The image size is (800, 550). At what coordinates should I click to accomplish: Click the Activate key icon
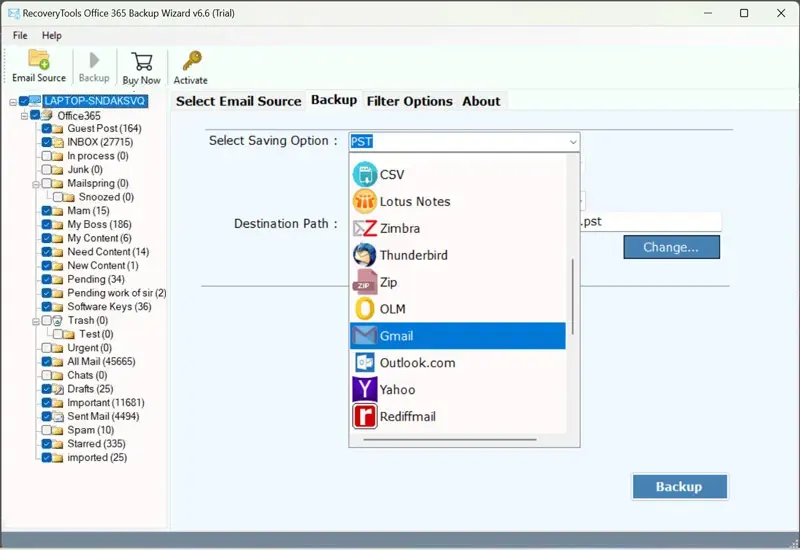(x=191, y=61)
